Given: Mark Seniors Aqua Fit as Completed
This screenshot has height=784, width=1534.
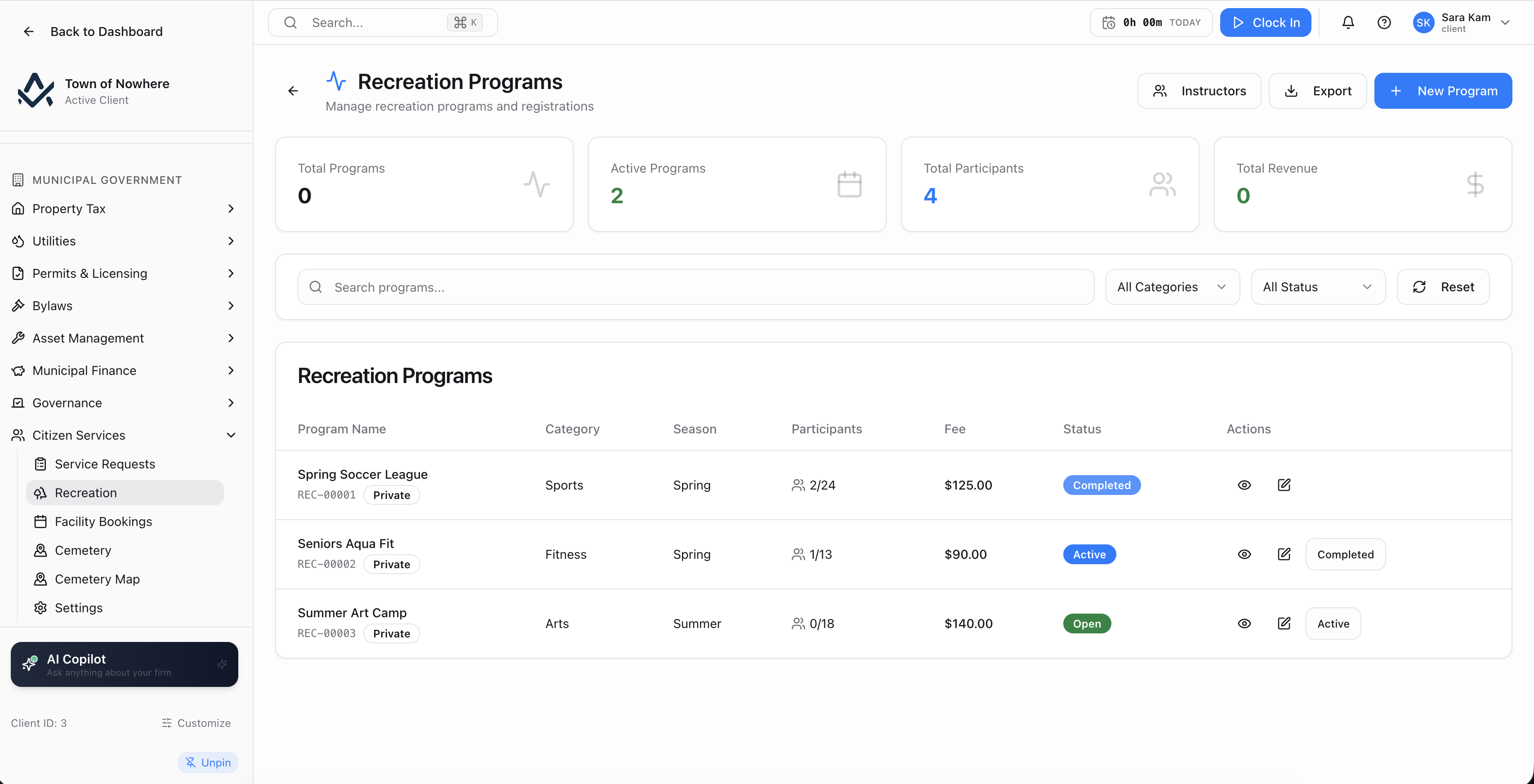Looking at the screenshot, I should pyautogui.click(x=1345, y=554).
